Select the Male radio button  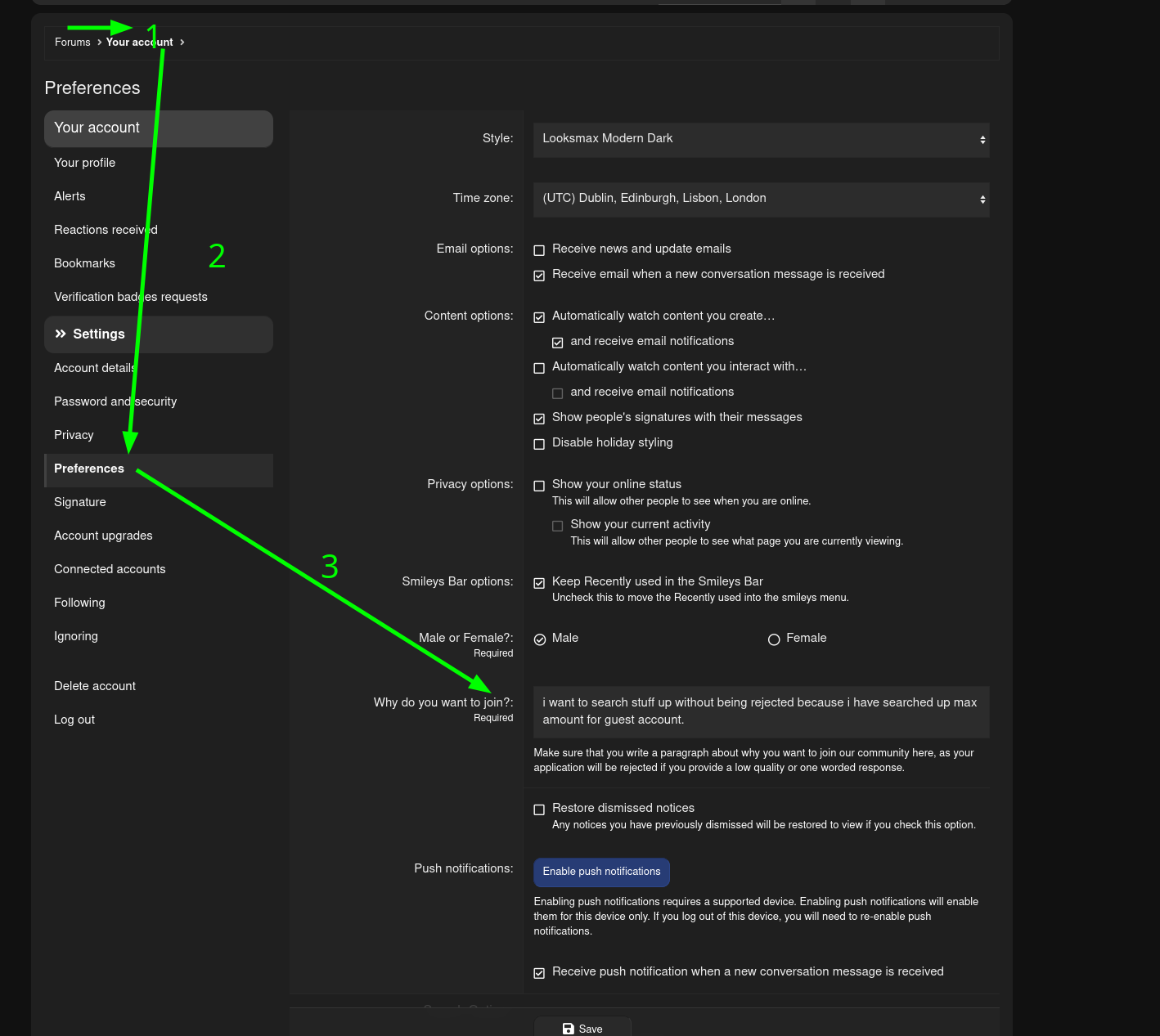540,639
